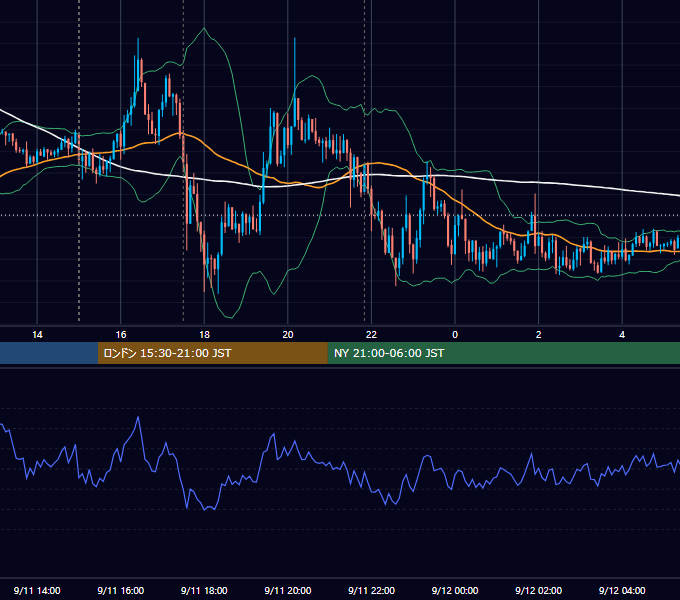Click hour label 16 on price chart axis

[121, 335]
